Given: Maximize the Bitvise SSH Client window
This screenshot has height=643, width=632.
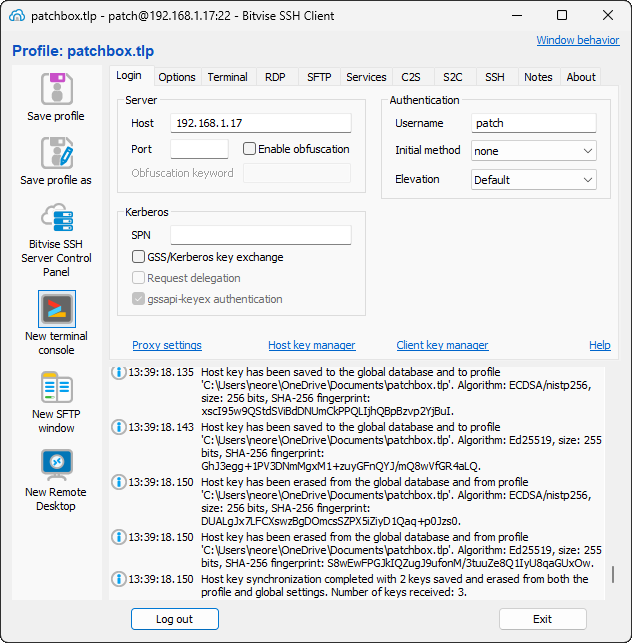Looking at the screenshot, I should click(562, 16).
